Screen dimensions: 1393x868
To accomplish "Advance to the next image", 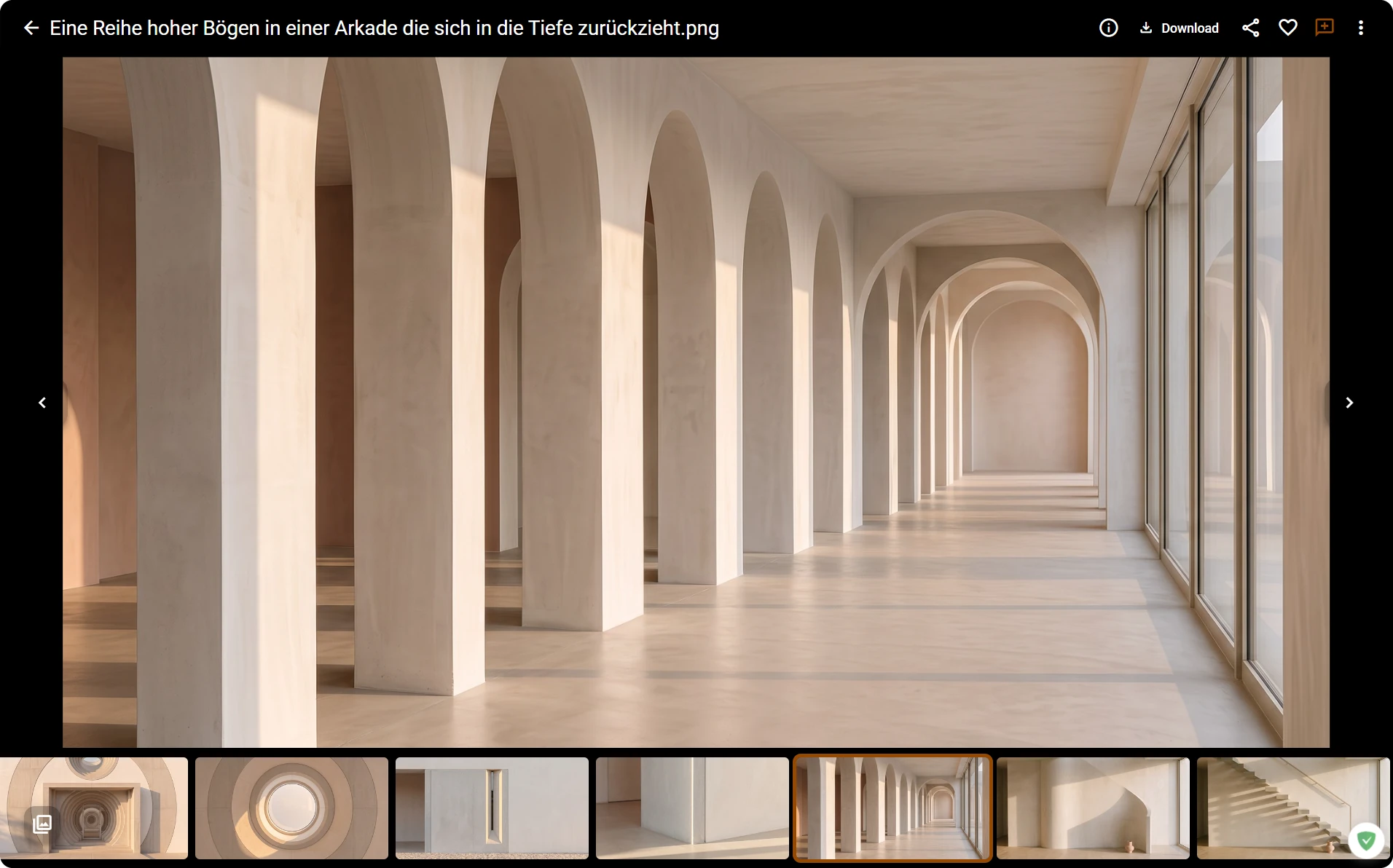I will pos(1349,403).
